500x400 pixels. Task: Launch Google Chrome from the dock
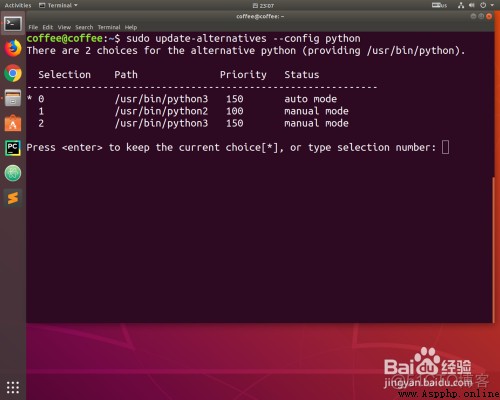(x=13, y=73)
